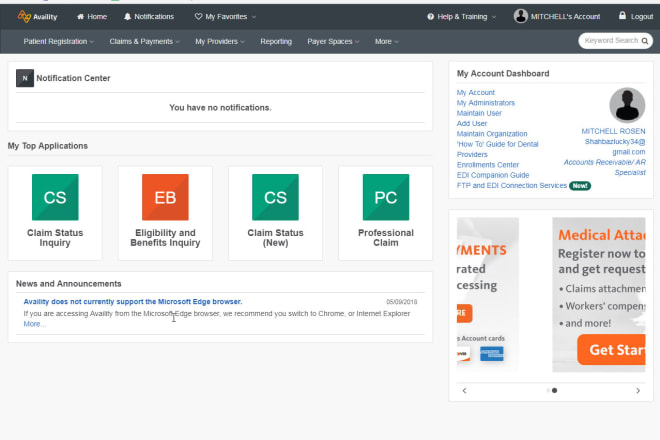Open the Maintain Organization link
The height and width of the screenshot is (440, 660).
tap(492, 133)
